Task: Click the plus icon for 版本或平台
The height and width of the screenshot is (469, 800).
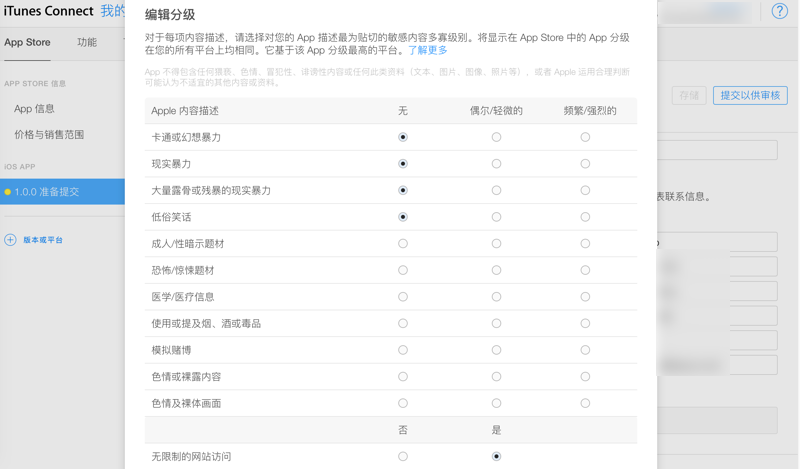Action: click(10, 240)
